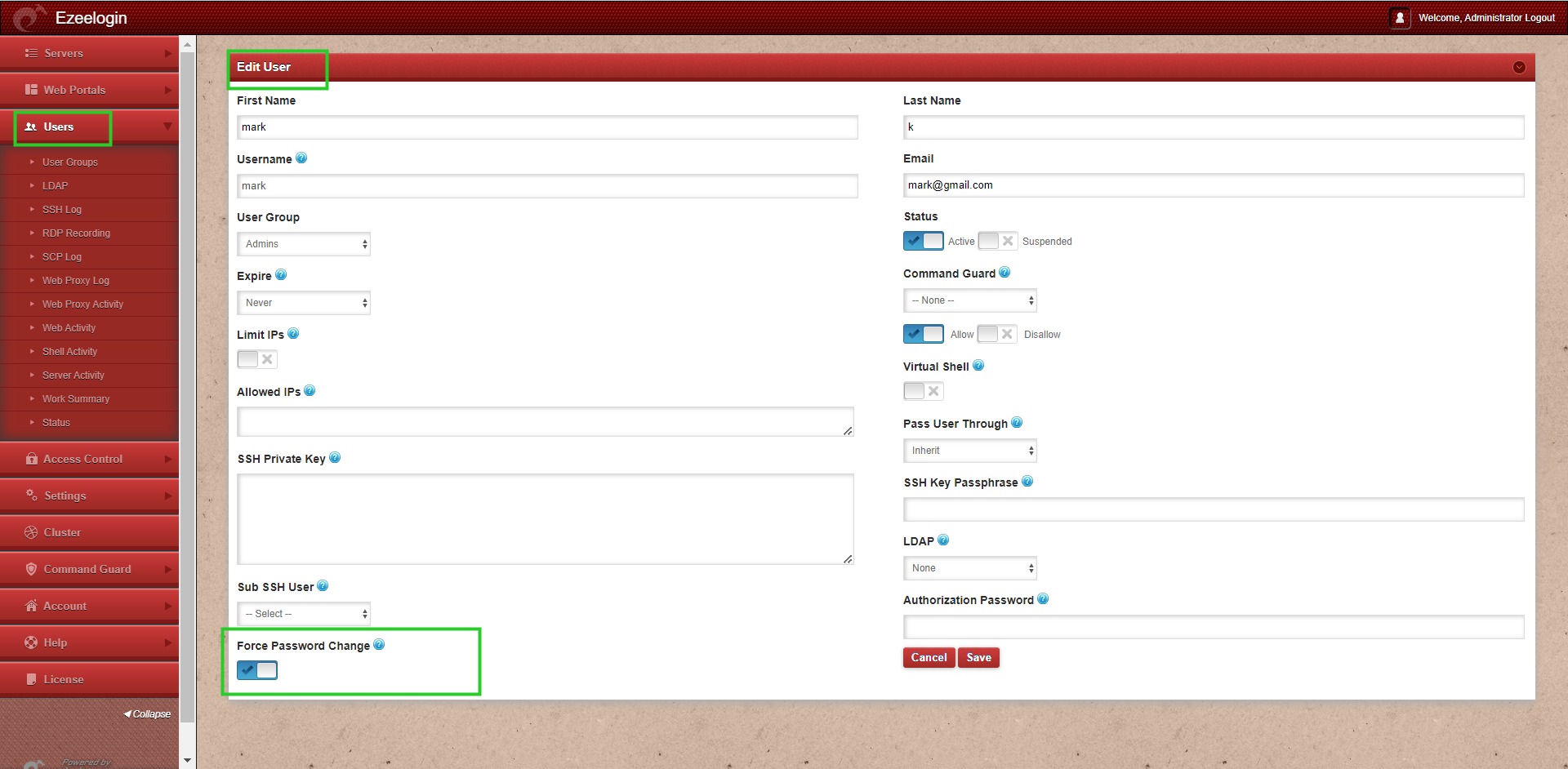Open the User Group dropdown showing Admins
The image size is (1568, 769).
click(304, 244)
